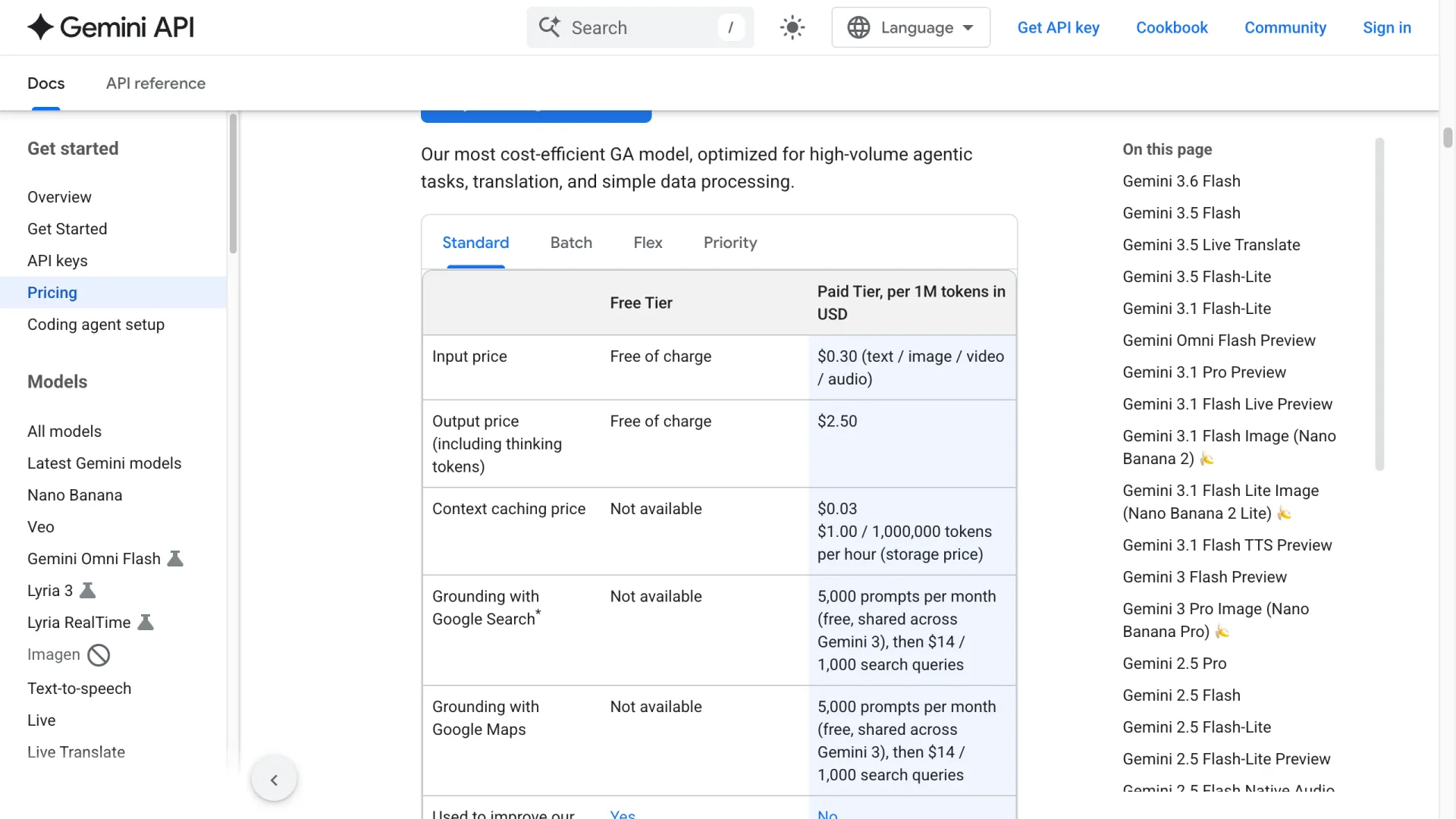Image resolution: width=1456 pixels, height=819 pixels.
Task: Jump to Gemini 3.6 Flash section
Action: 1181,181
